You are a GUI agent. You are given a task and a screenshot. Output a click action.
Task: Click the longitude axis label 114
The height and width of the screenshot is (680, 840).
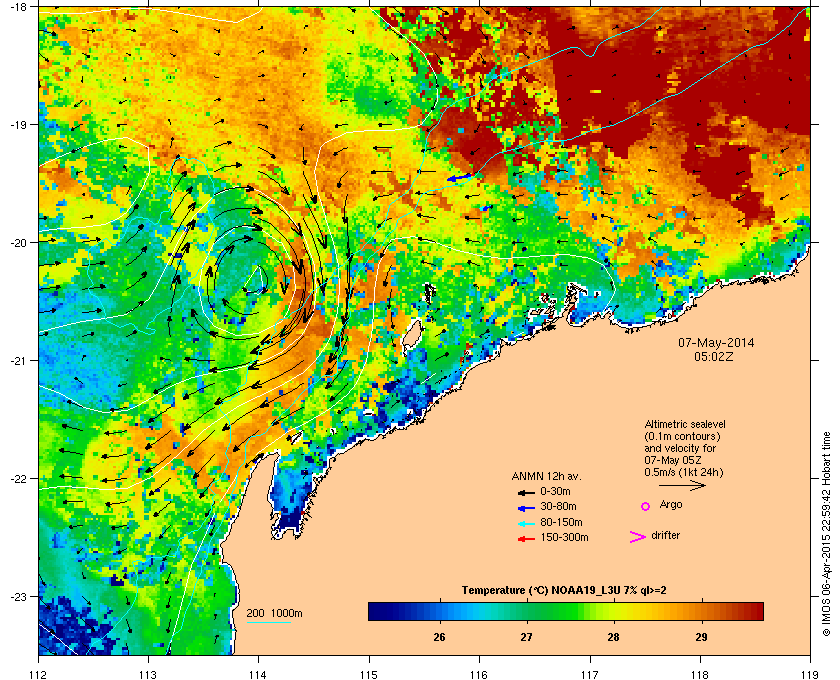[x=258, y=675]
